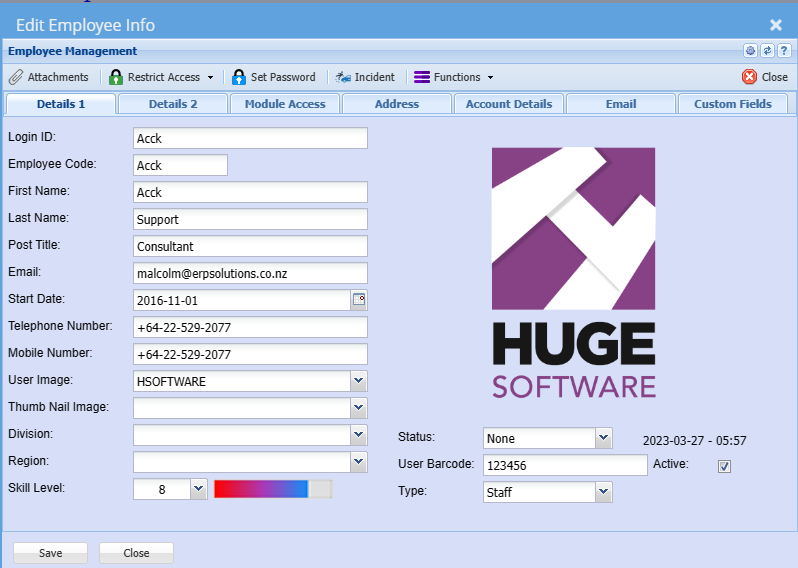Screen dimensions: 798x568
Task: Click the HUGE Software user image
Action: pos(574,272)
